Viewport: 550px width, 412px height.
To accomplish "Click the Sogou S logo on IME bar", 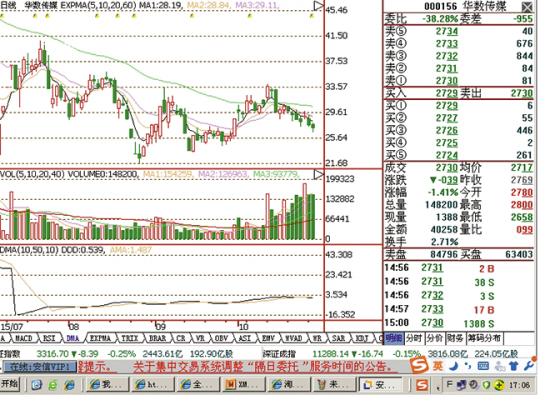I will [420, 365].
